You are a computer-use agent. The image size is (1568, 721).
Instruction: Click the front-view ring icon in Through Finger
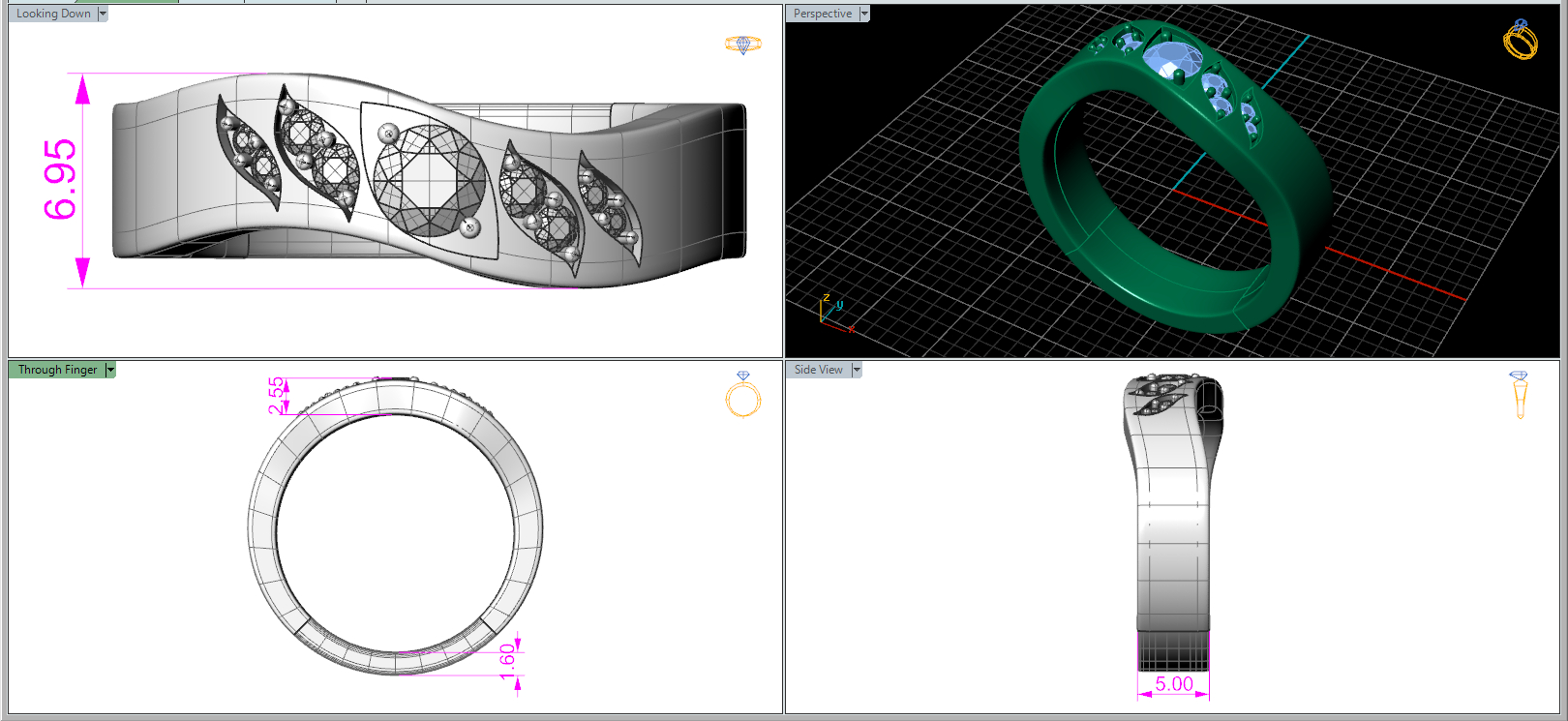(x=743, y=394)
